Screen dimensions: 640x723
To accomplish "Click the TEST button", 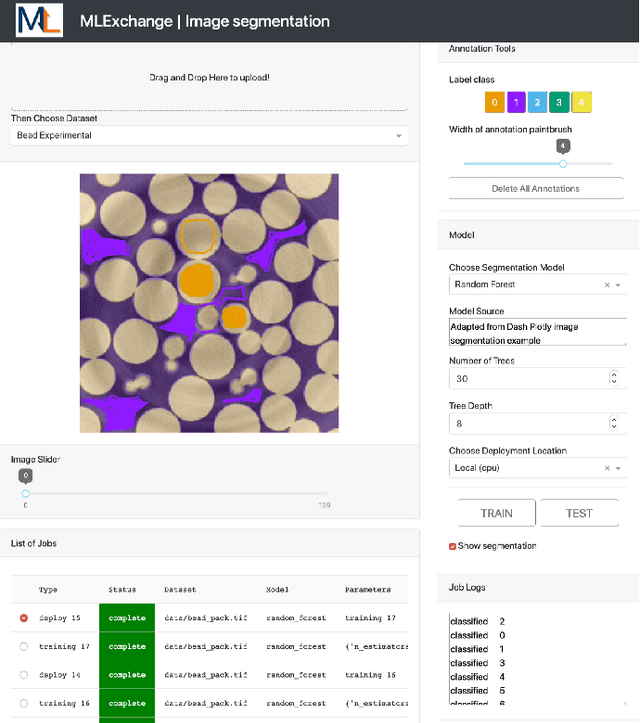I will click(579, 513).
